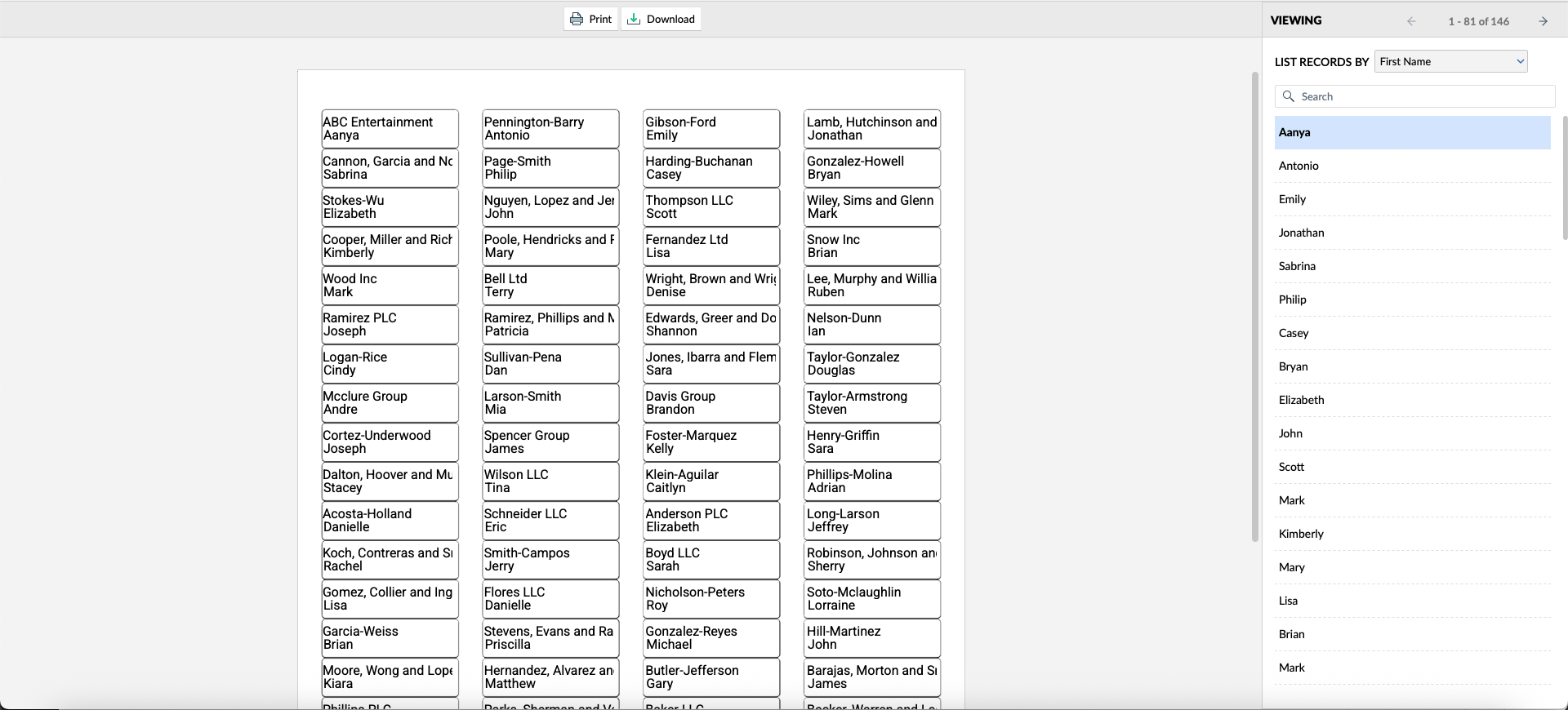The height and width of the screenshot is (710, 1568).
Task: Select the Snow Inc Brian label
Action: click(871, 246)
